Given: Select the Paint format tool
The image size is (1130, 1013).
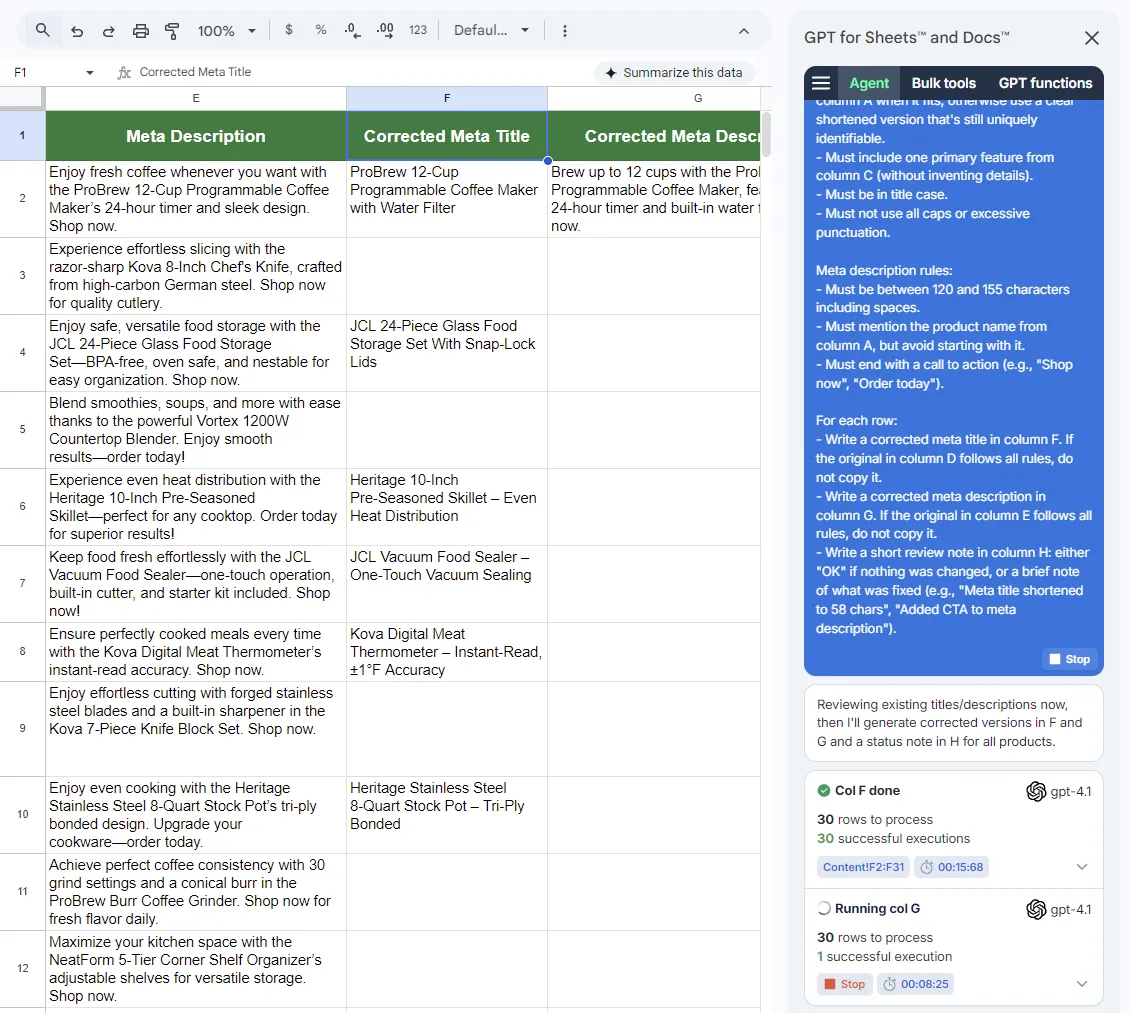Looking at the screenshot, I should pyautogui.click(x=172, y=31).
